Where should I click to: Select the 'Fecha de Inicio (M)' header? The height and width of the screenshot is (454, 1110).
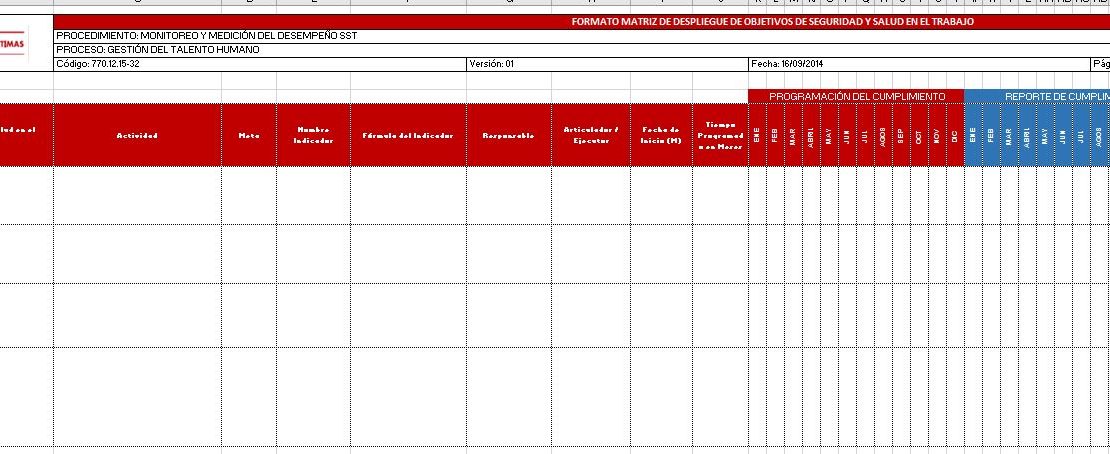coord(661,135)
